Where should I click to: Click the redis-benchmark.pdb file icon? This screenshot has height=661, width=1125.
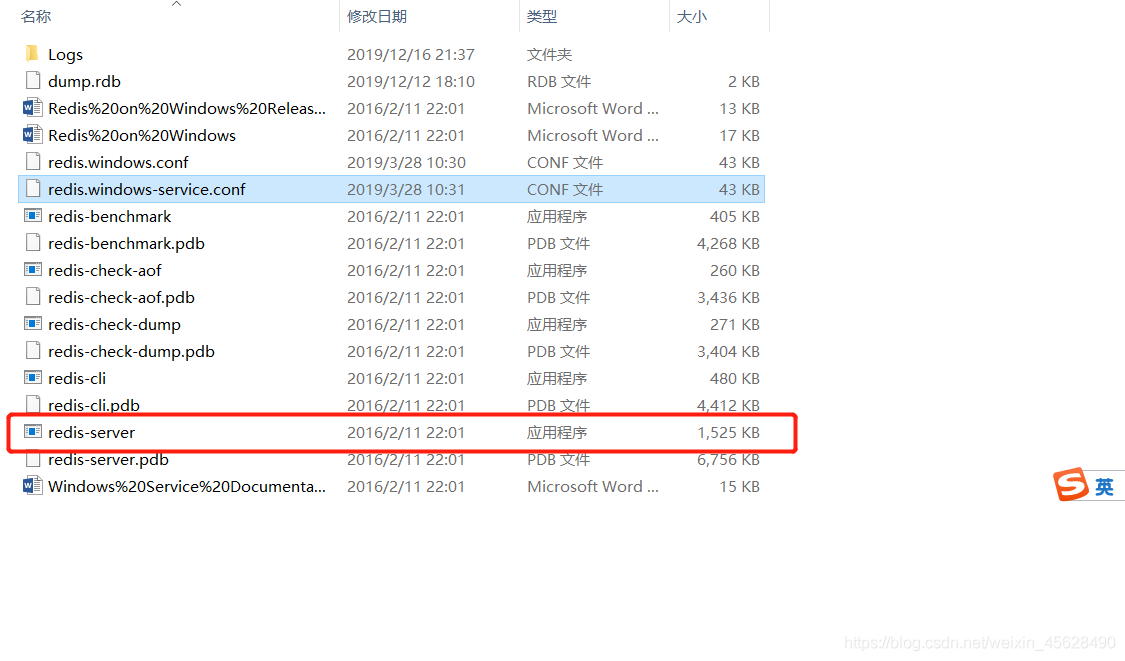pyautogui.click(x=32, y=243)
